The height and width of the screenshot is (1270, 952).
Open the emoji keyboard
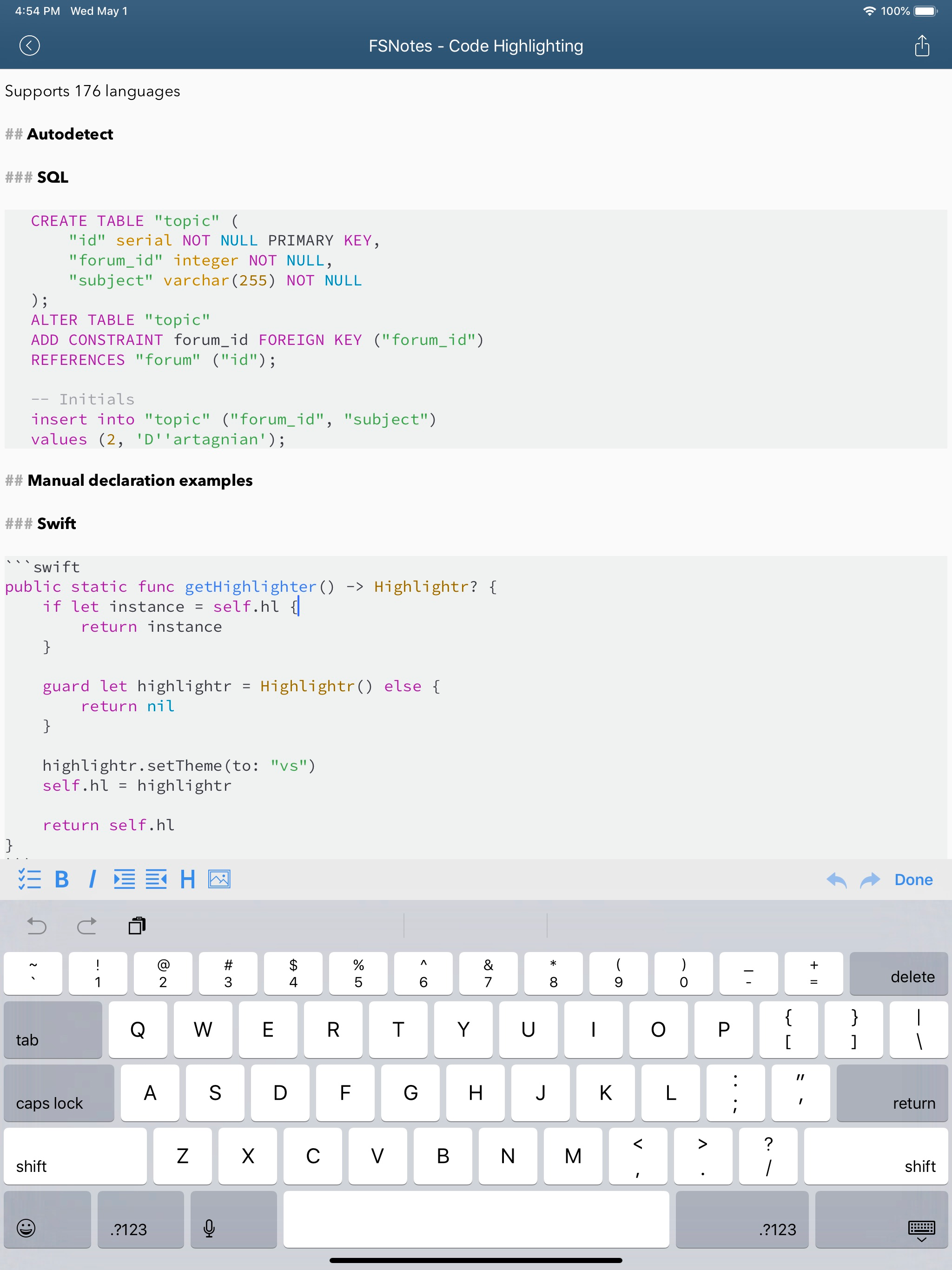(47, 1219)
